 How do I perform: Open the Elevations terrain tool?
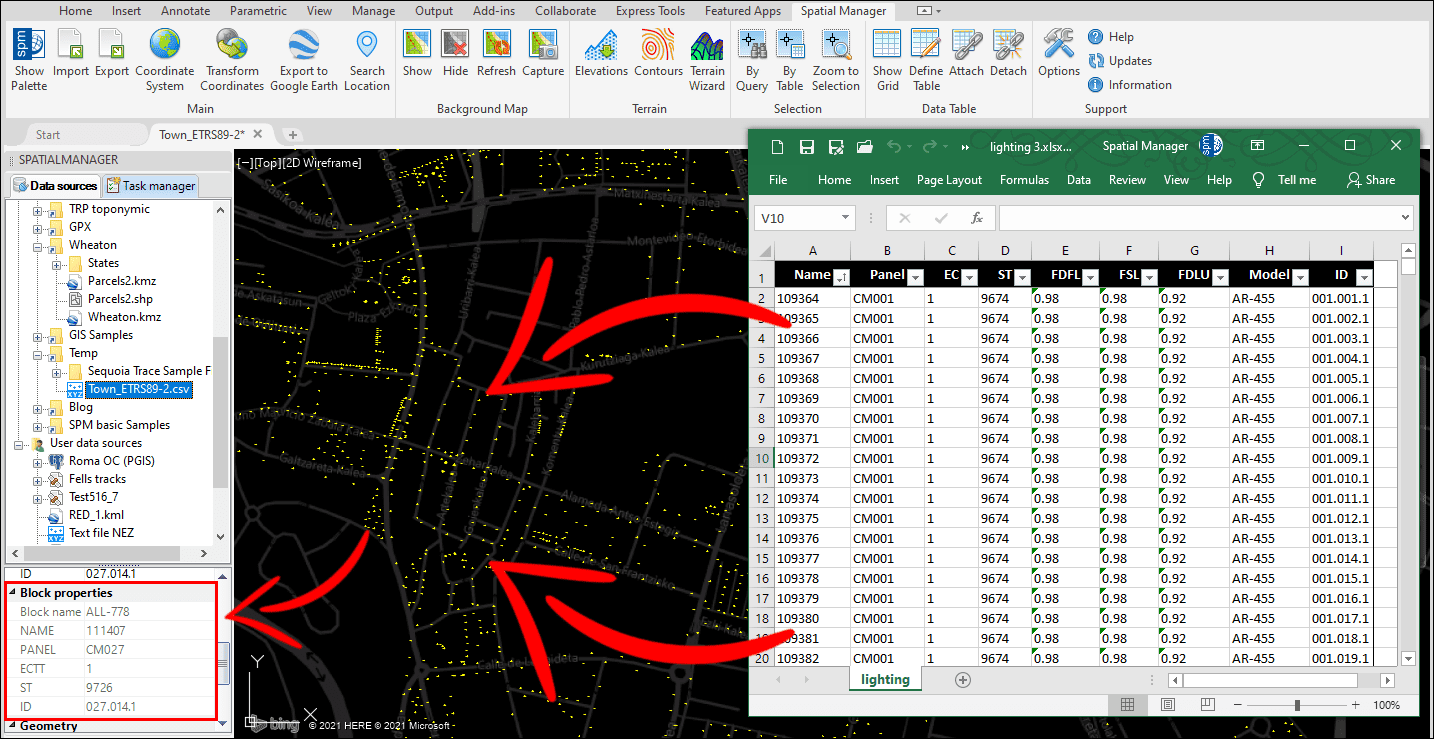point(601,53)
